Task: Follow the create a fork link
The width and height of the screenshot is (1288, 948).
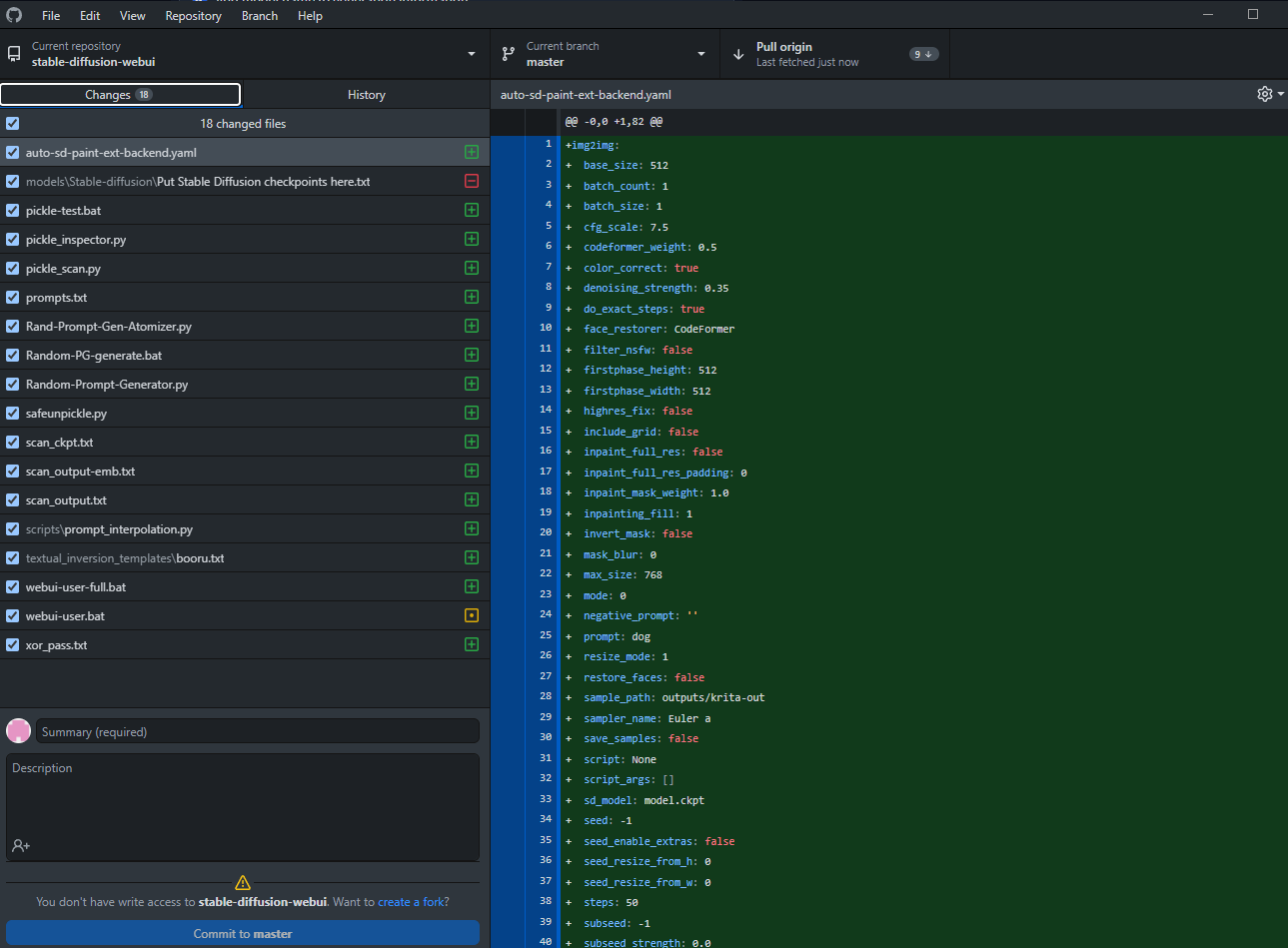Action: [410, 902]
